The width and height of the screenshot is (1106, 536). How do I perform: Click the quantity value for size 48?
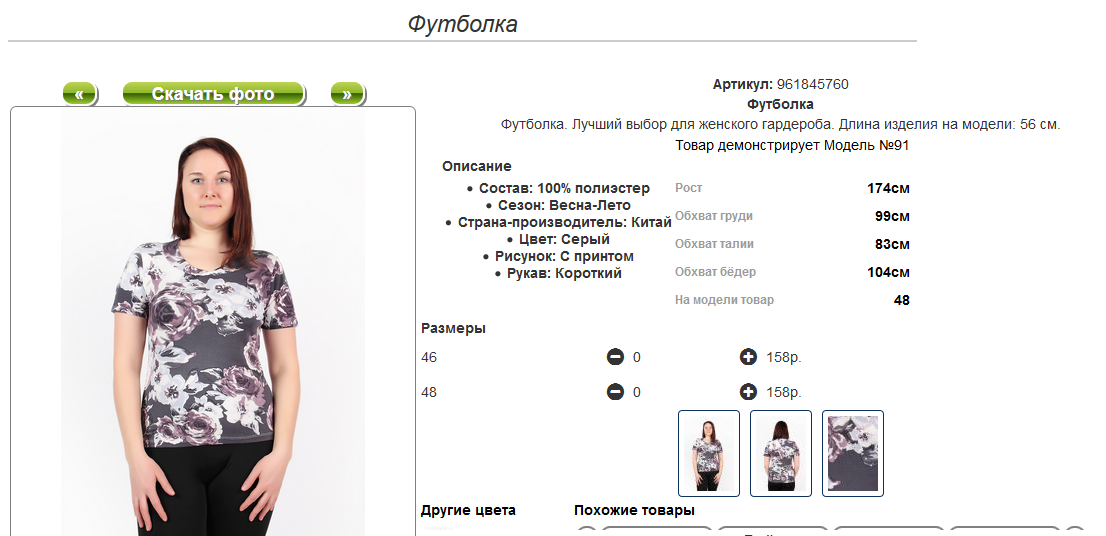[637, 392]
